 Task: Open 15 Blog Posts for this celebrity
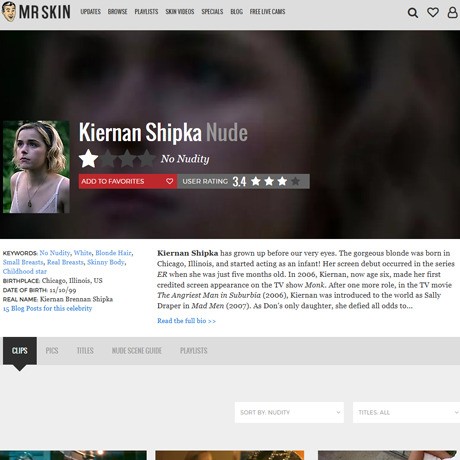click(47, 308)
